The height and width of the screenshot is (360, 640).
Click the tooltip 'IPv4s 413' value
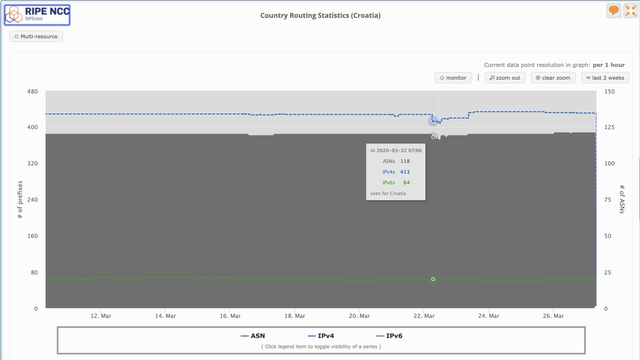point(396,172)
